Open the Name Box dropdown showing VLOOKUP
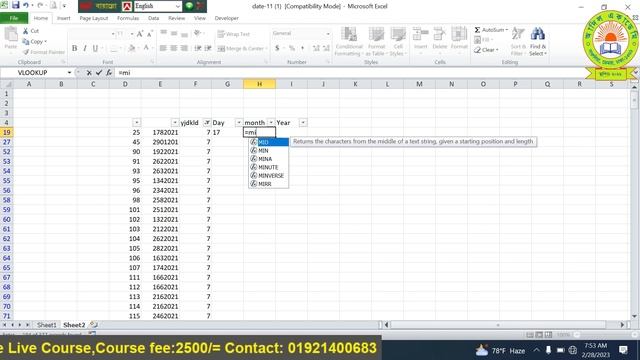The height and width of the screenshot is (360, 640). pos(69,73)
